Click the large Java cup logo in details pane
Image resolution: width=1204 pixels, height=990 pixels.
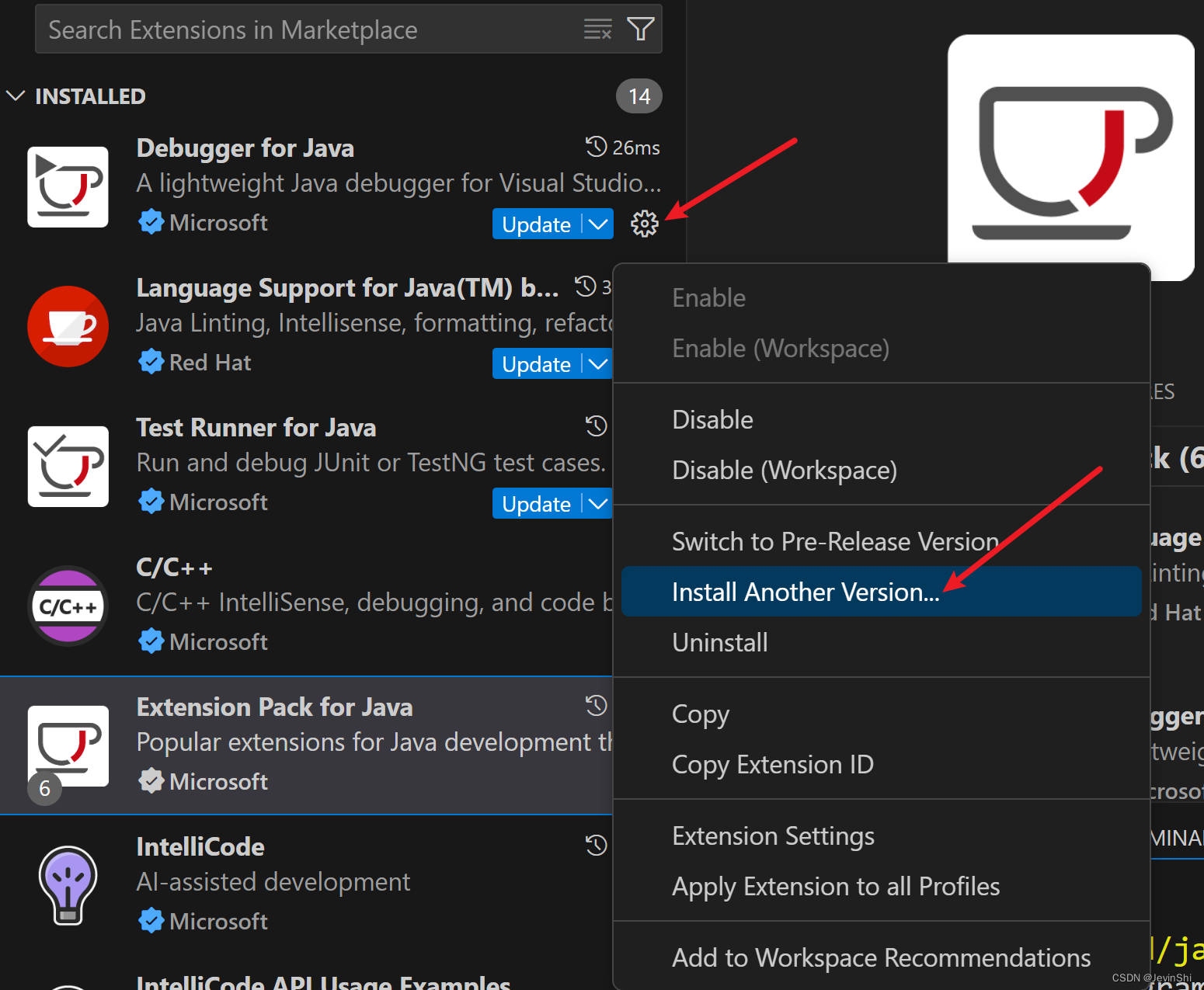[1071, 158]
